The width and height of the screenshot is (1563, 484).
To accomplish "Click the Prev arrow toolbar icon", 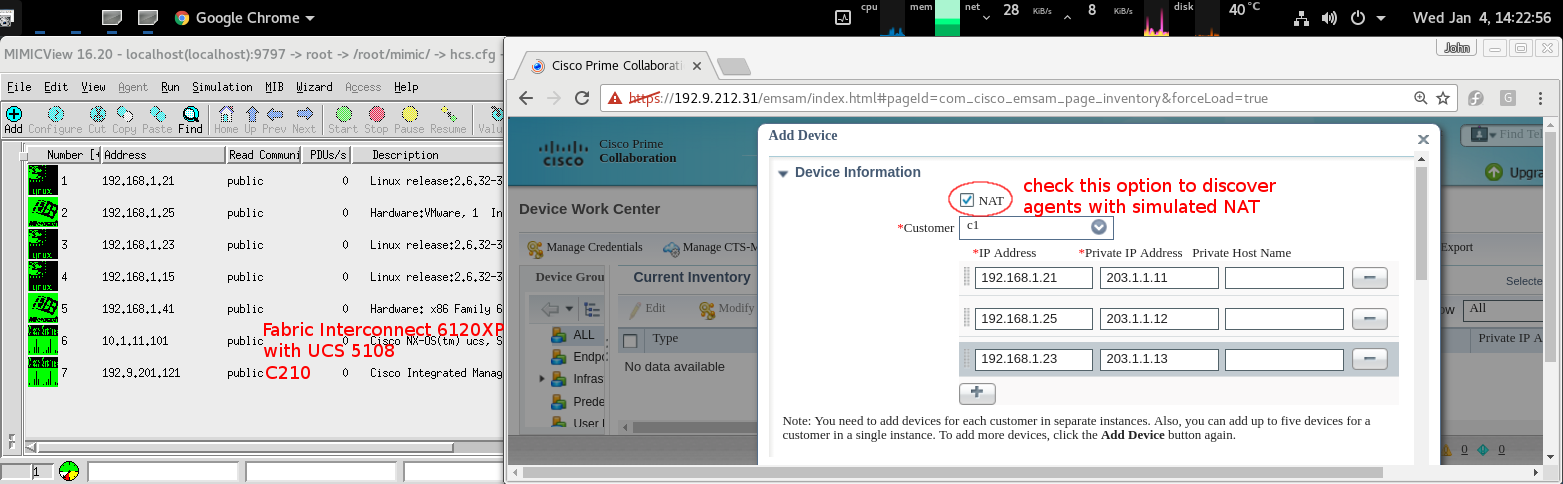I will (x=275, y=120).
